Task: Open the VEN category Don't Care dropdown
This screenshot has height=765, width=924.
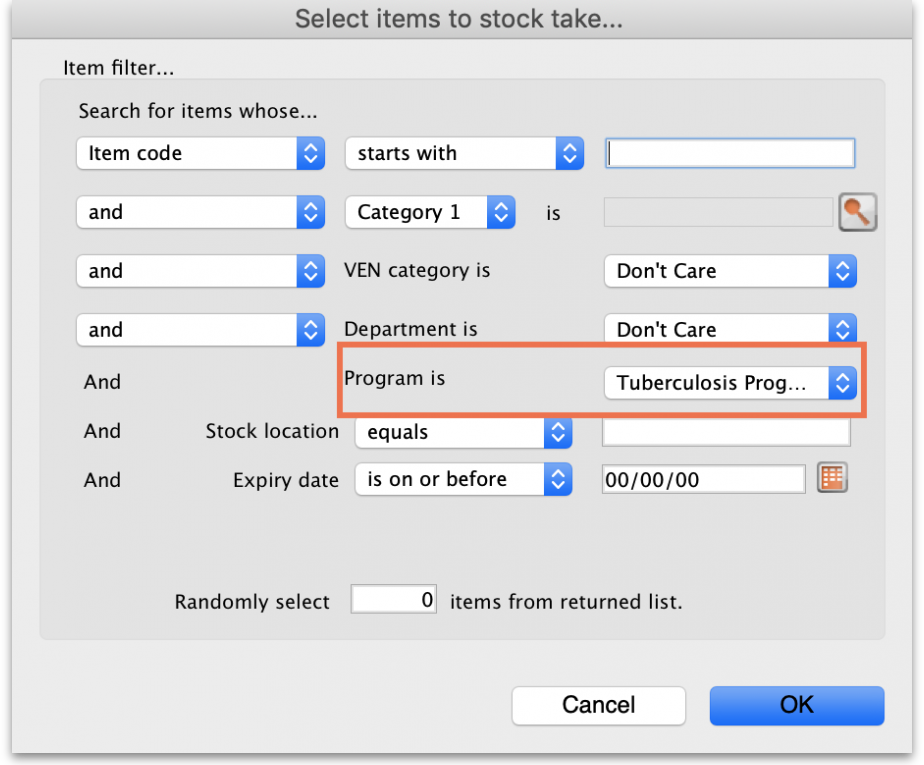Action: click(x=730, y=271)
